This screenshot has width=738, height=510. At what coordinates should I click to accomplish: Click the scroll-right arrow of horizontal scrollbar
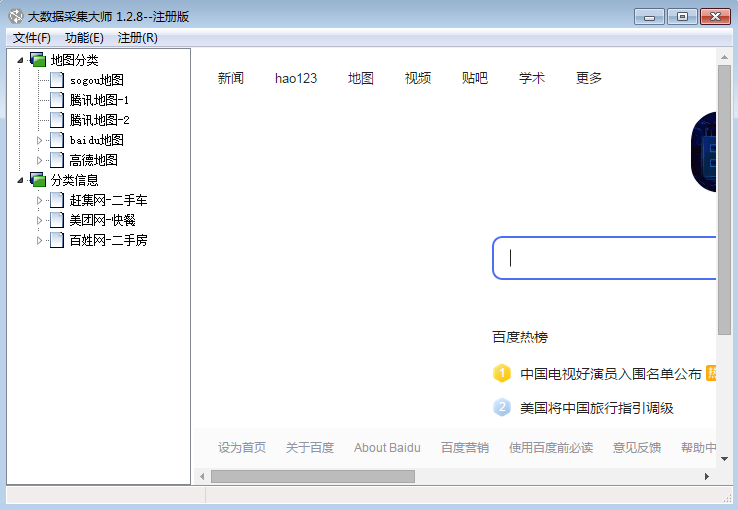707,477
